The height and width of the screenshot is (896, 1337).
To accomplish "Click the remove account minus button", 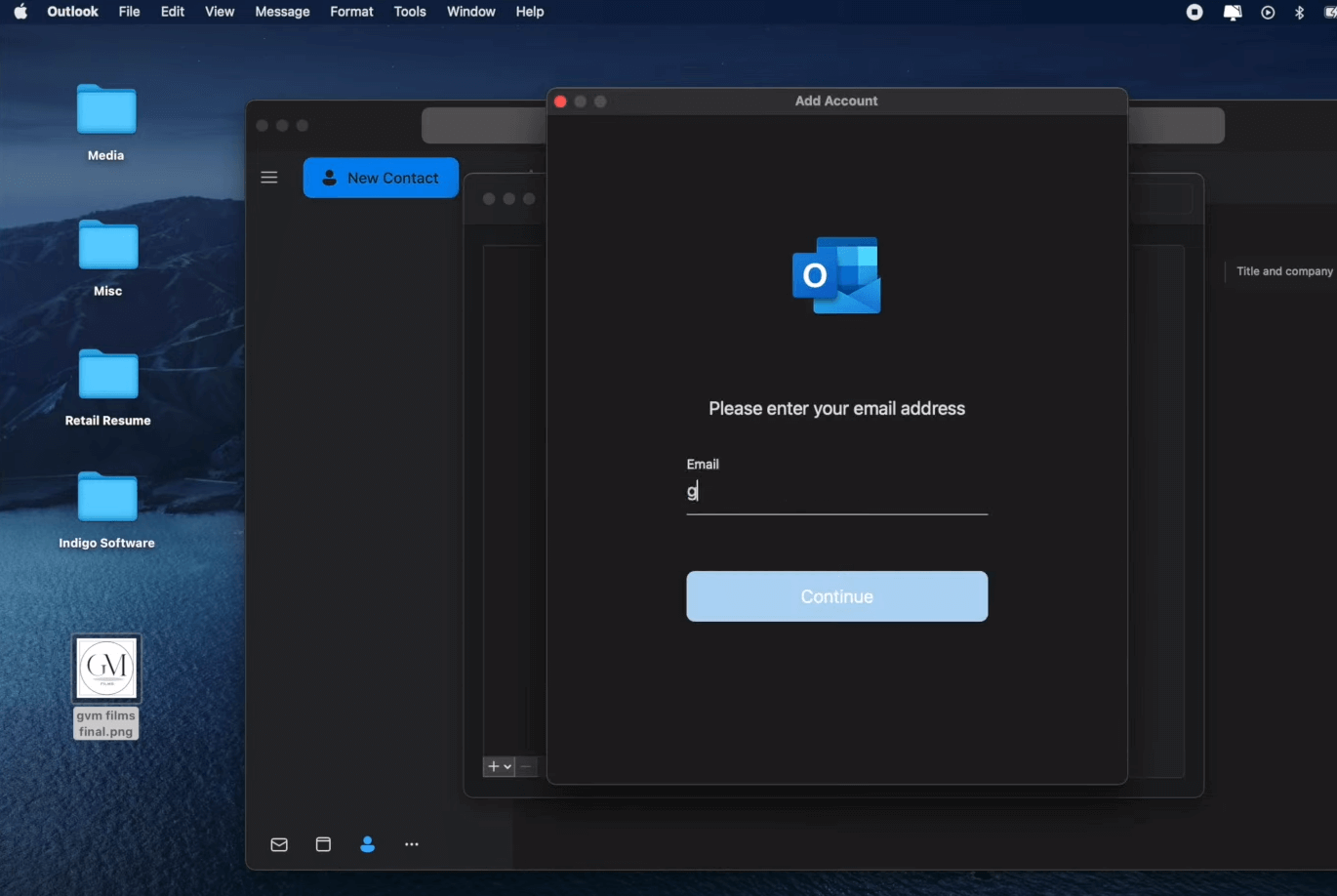I will click(526, 766).
